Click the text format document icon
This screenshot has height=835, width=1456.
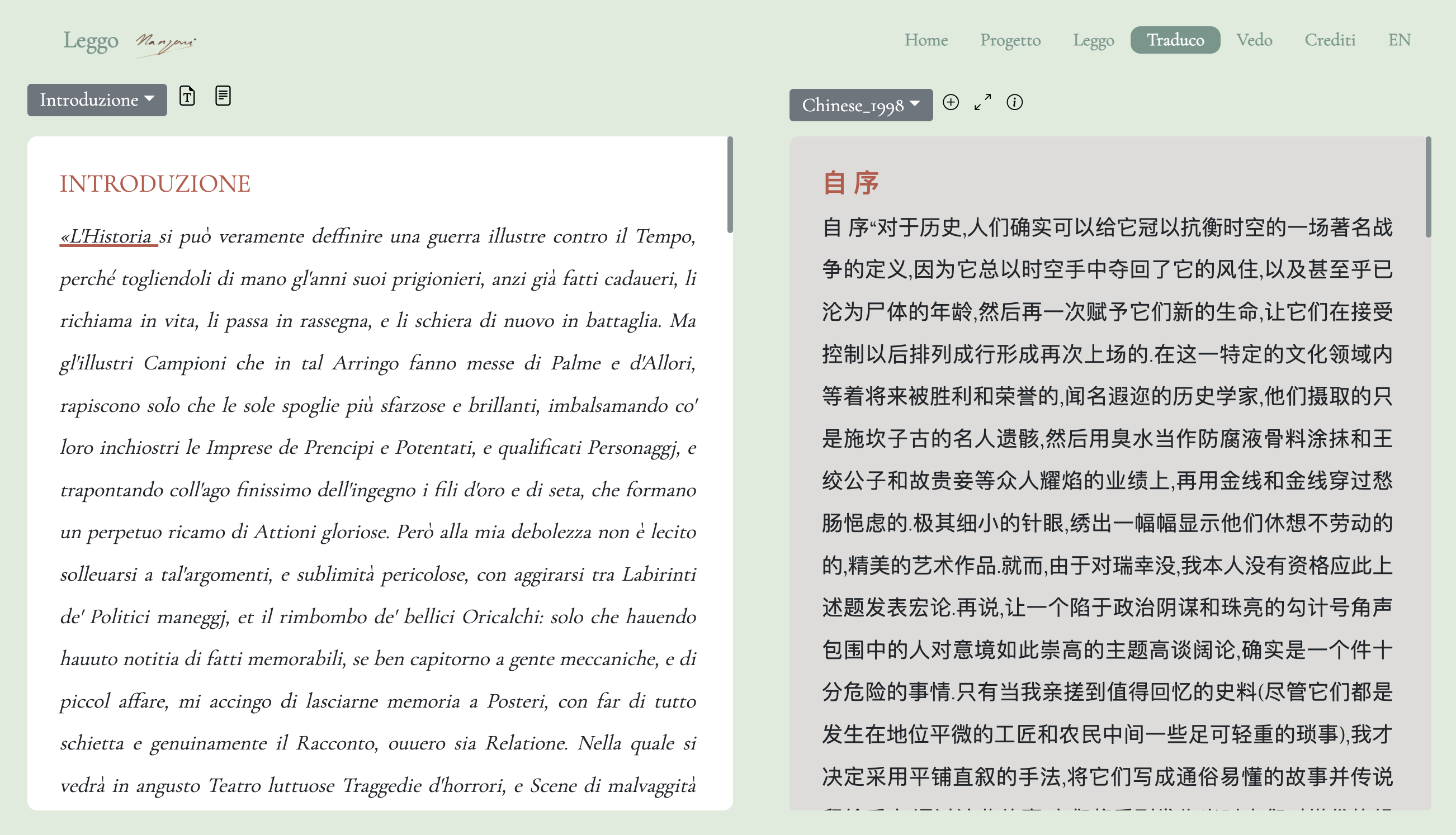click(x=187, y=96)
